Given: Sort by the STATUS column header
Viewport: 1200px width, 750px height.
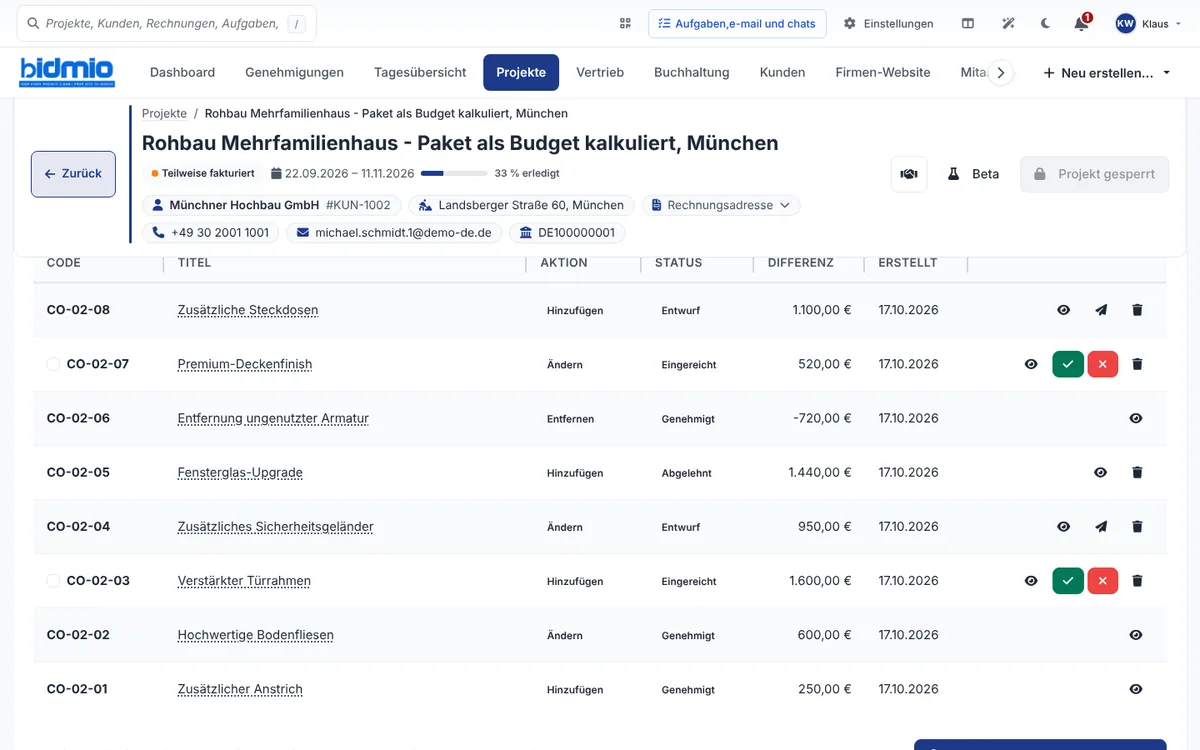Looking at the screenshot, I should pyautogui.click(x=678, y=263).
